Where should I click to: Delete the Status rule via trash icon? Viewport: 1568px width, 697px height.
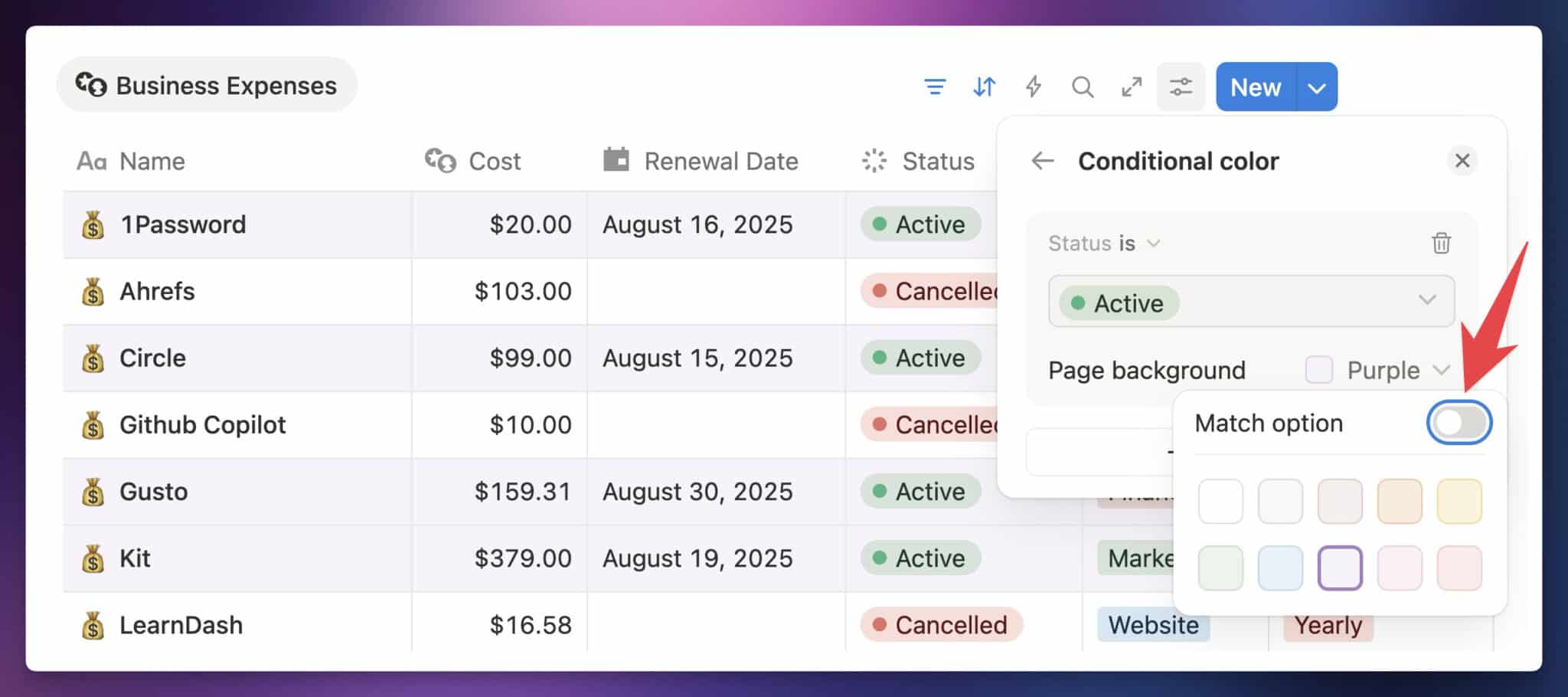click(x=1441, y=244)
